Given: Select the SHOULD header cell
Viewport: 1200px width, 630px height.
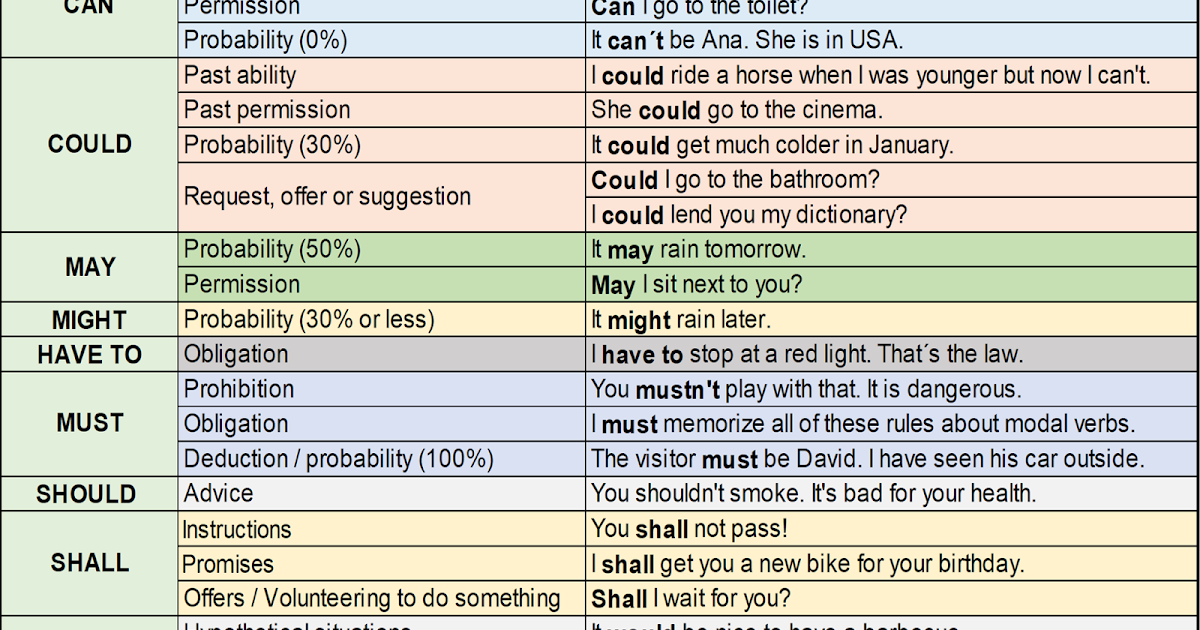Looking at the screenshot, I should coord(89,494).
